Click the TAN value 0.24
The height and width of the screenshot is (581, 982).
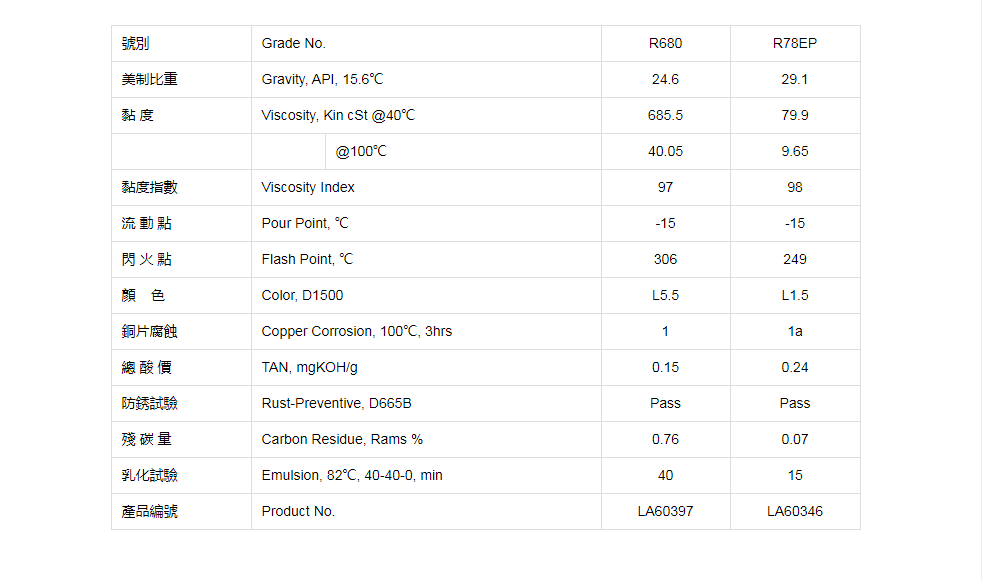[795, 367]
